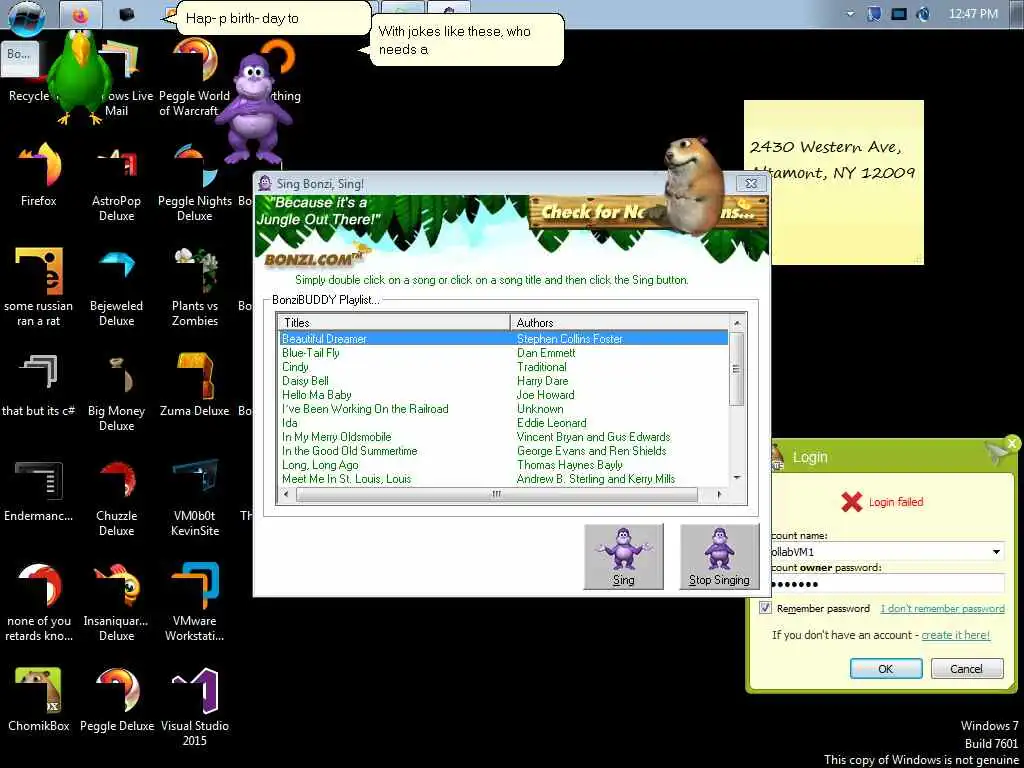Click the BONZI.COM logo in banner
Viewport: 1024px width, 768px height.
point(315,259)
